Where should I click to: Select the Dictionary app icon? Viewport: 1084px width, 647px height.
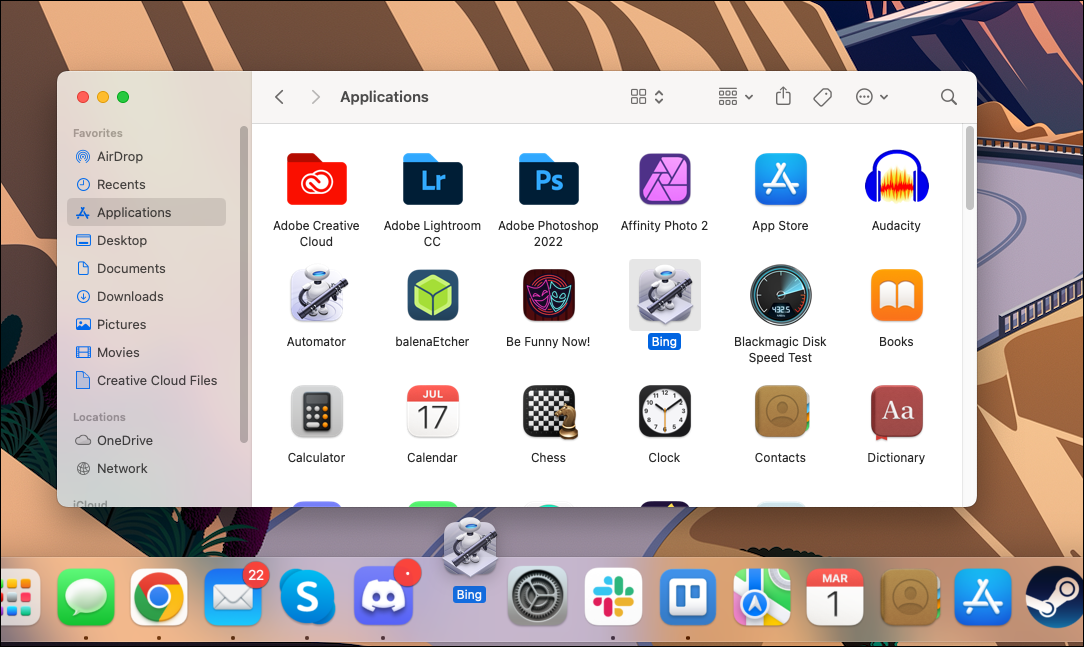pyautogui.click(x=897, y=412)
